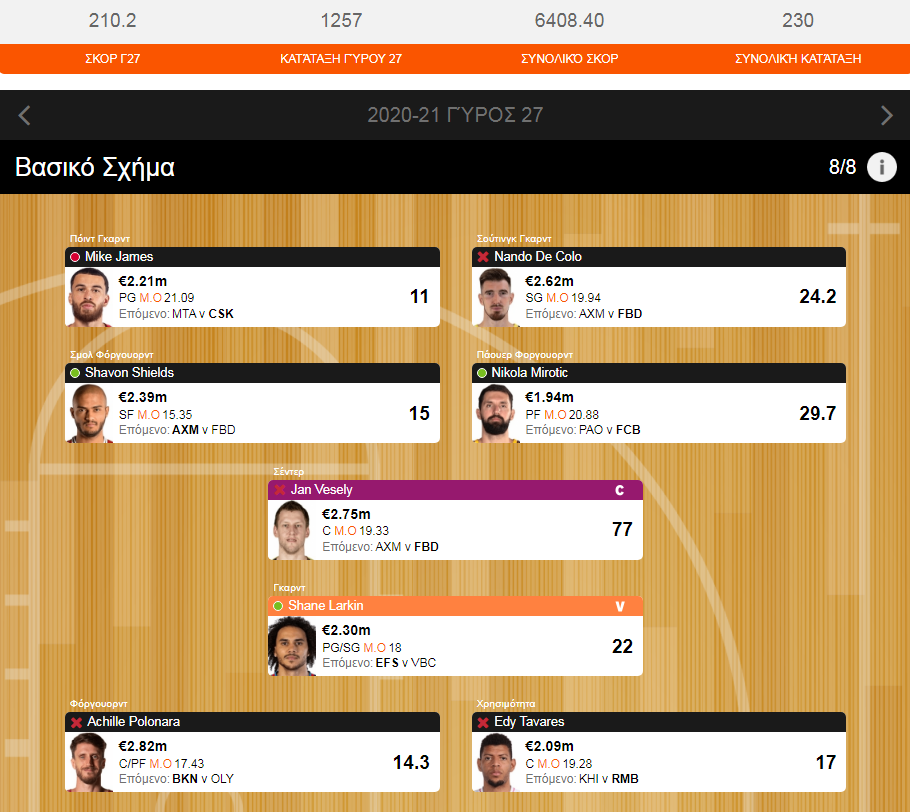
Task: Select ΣΥΝΟΛΙΚΗ ΚΑΤΑΤΑΞΗ tab
Action: 798,59
